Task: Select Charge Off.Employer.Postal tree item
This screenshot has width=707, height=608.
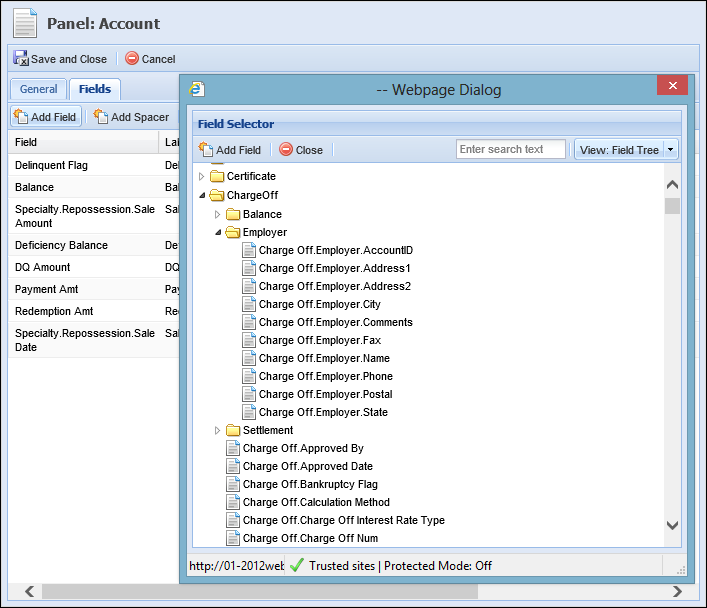Action: coord(326,394)
